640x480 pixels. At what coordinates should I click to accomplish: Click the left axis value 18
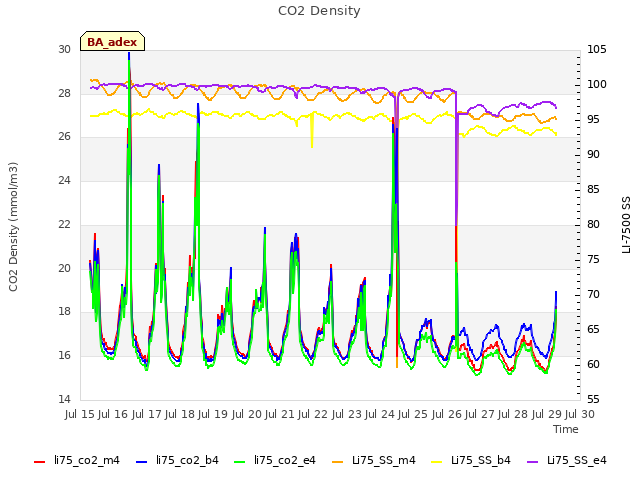click(x=64, y=311)
